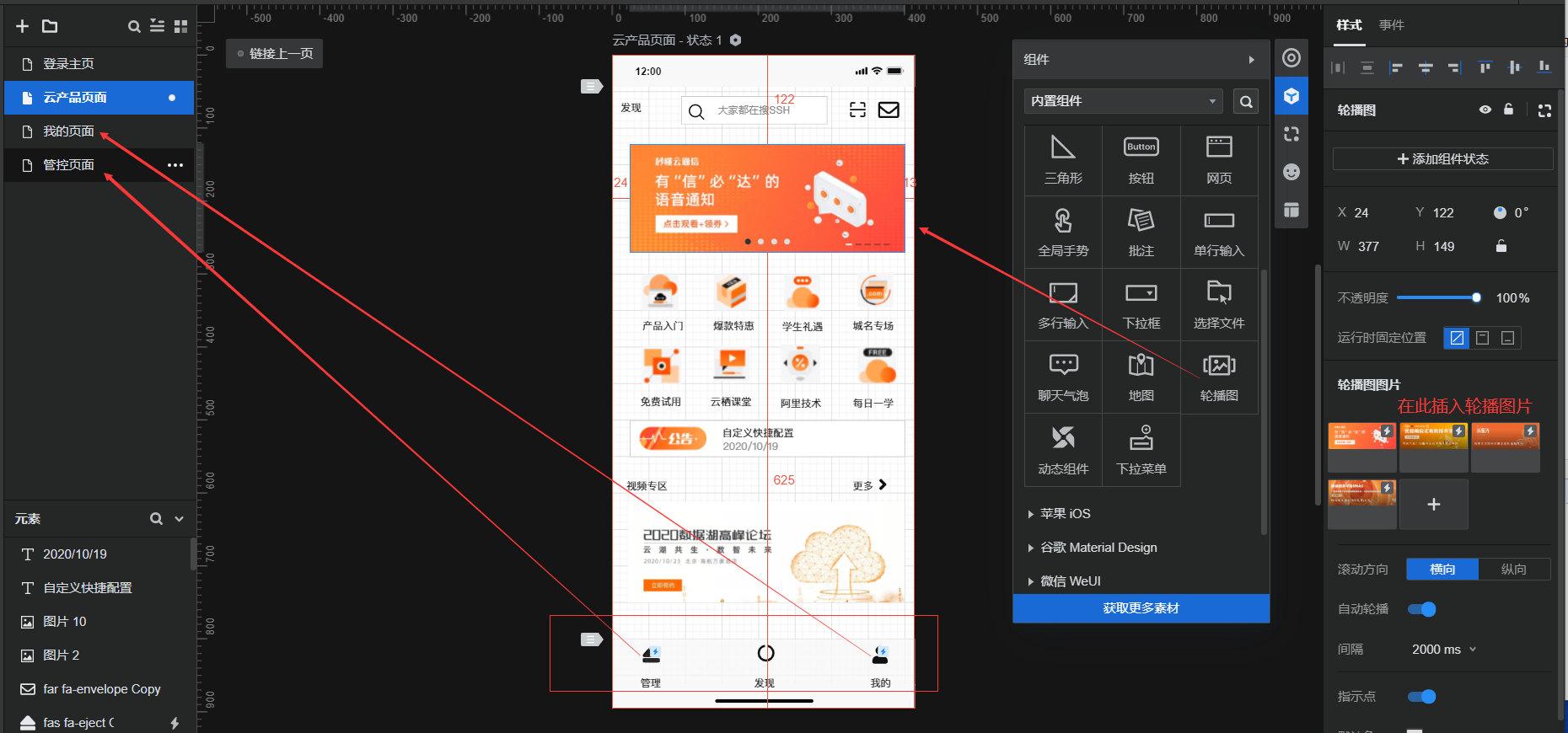This screenshot has height=733, width=1568.
Task: Select the 选择文件 file chooser component
Action: pos(1219,305)
